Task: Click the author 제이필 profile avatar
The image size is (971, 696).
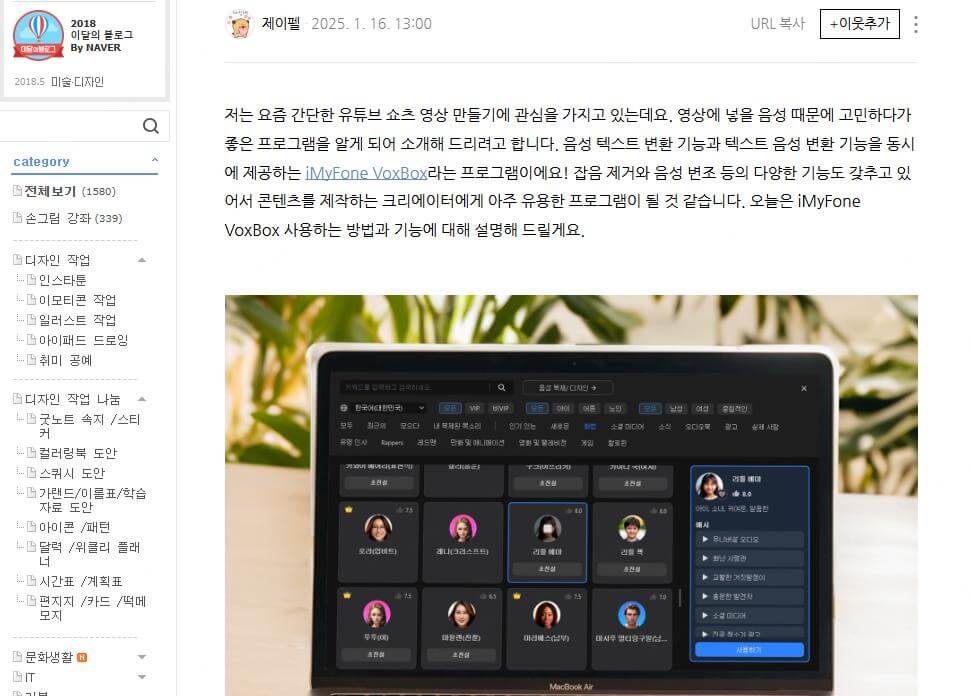Action: coord(240,25)
